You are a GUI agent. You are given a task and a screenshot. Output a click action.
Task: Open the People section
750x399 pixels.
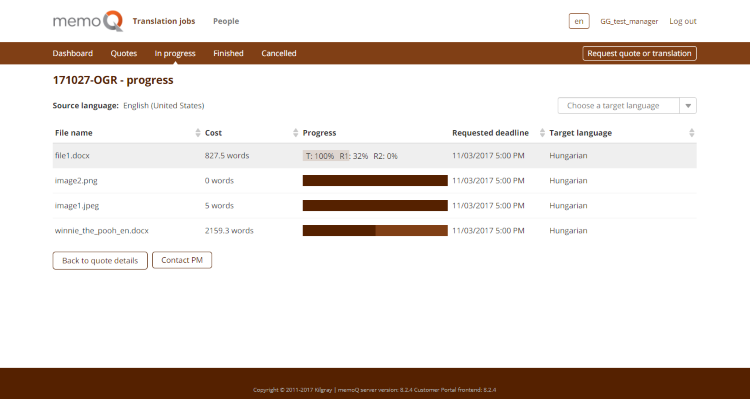click(x=226, y=21)
